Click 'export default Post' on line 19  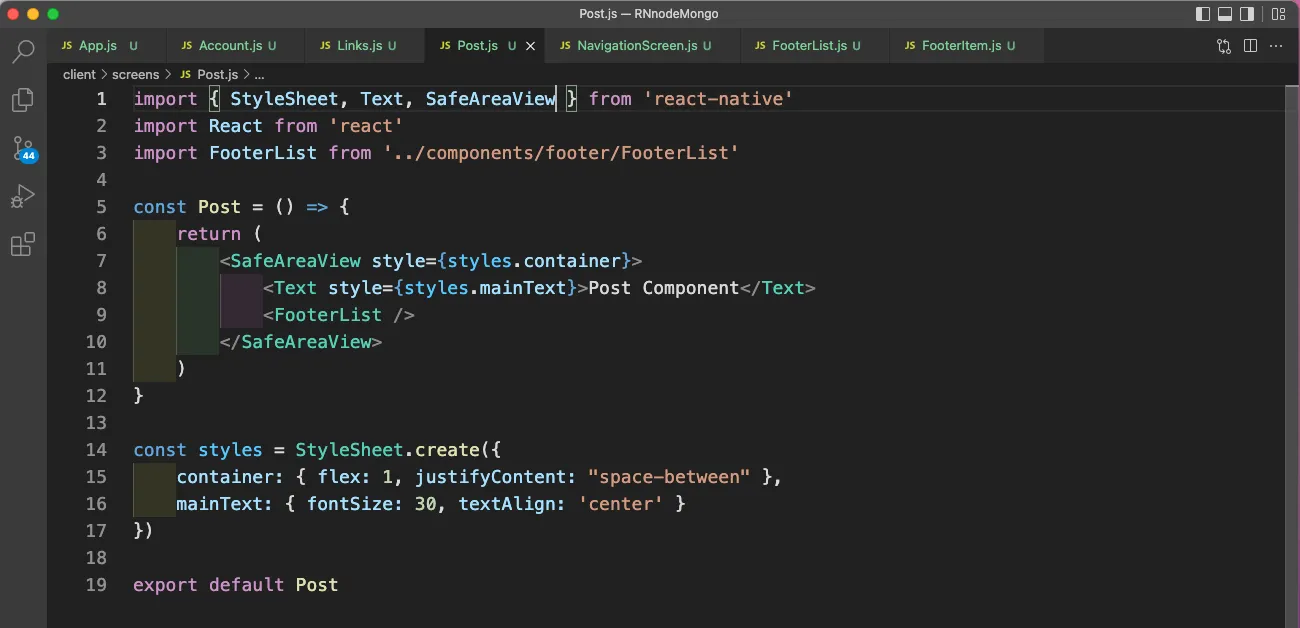(236, 585)
